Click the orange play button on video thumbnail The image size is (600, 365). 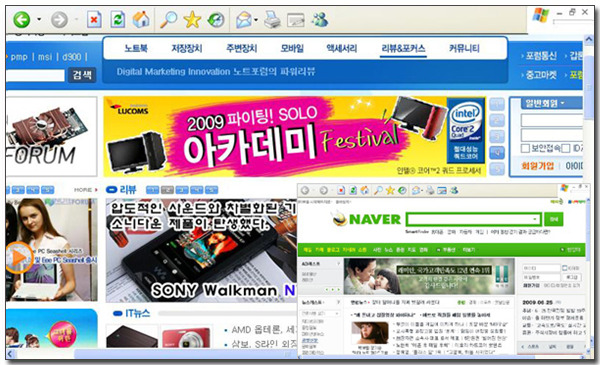[19, 257]
